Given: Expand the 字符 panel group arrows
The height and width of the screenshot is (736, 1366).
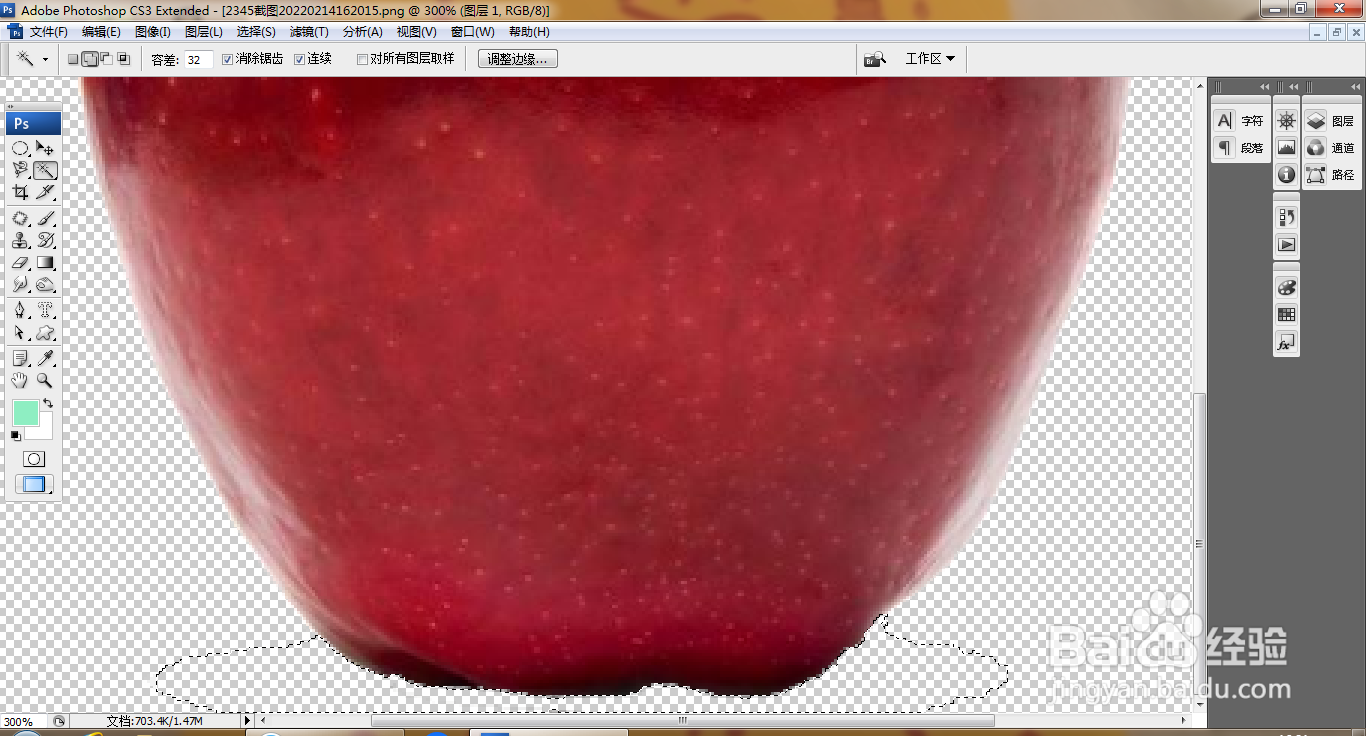Looking at the screenshot, I should click(x=1265, y=87).
